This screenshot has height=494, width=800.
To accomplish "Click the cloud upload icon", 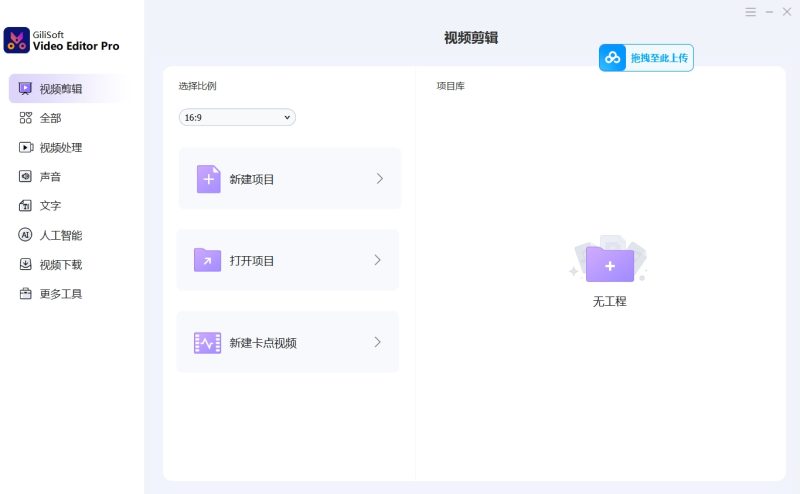I will [x=612, y=58].
